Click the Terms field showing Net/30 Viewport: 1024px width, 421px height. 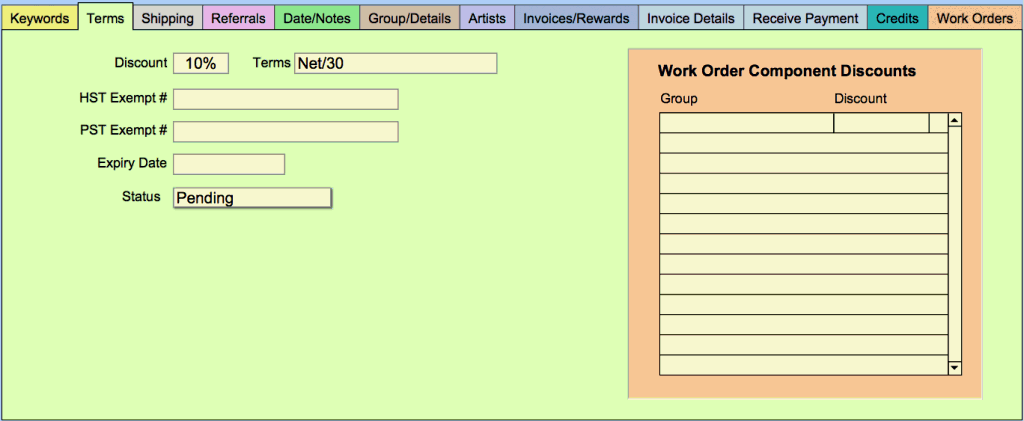(395, 63)
